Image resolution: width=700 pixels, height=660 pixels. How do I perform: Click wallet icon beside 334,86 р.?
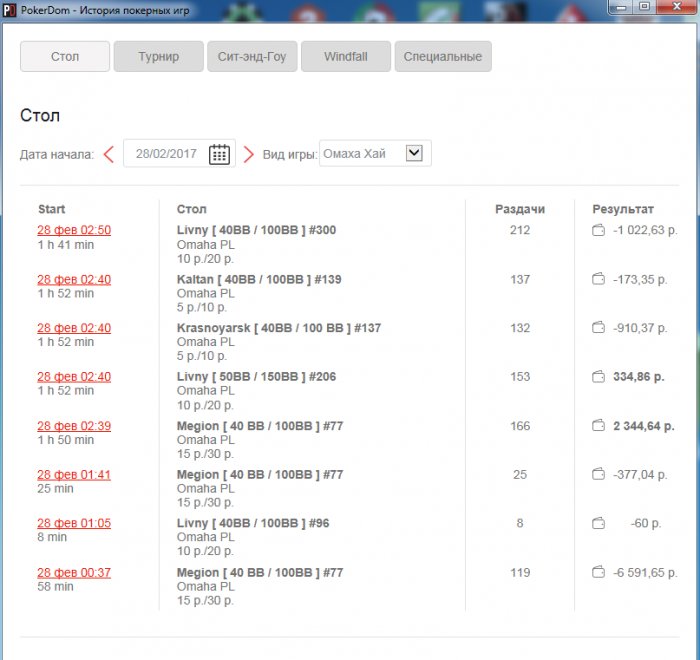click(598, 377)
